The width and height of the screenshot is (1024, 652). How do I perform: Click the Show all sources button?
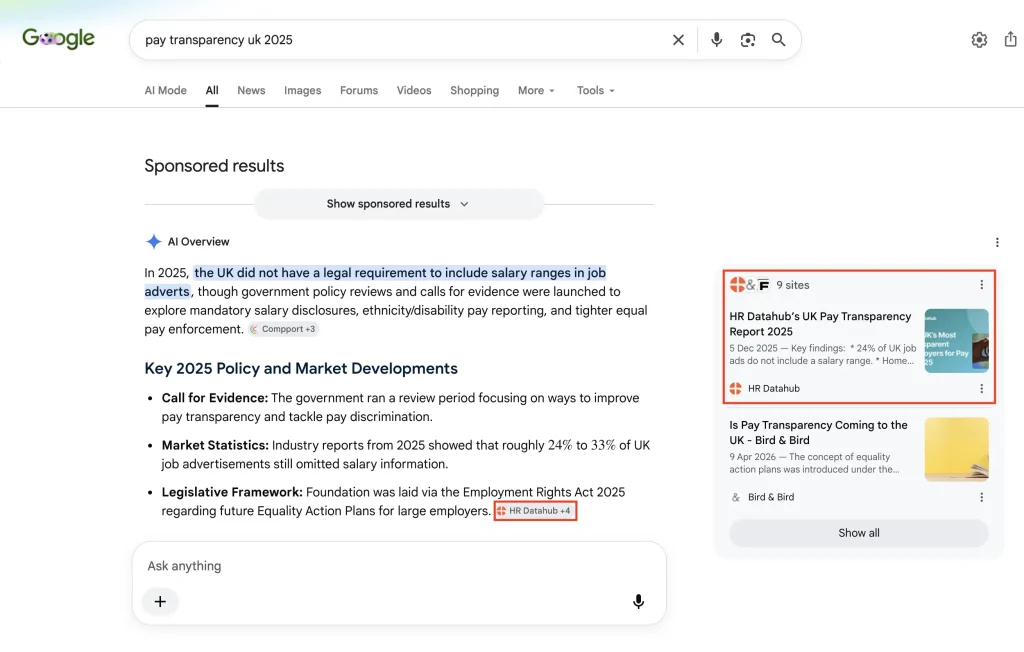pos(858,533)
